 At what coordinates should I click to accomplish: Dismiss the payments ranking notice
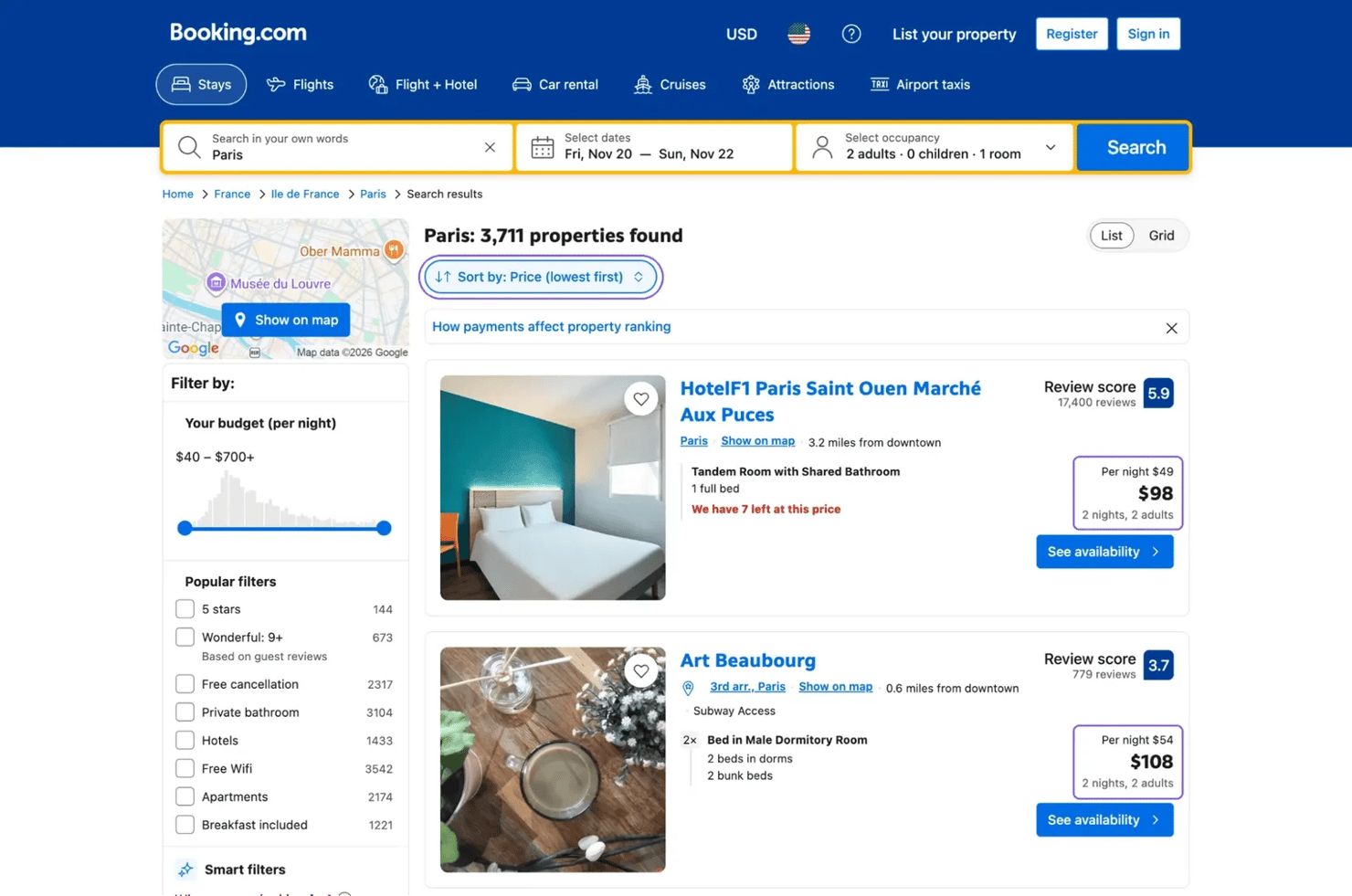[1171, 328]
